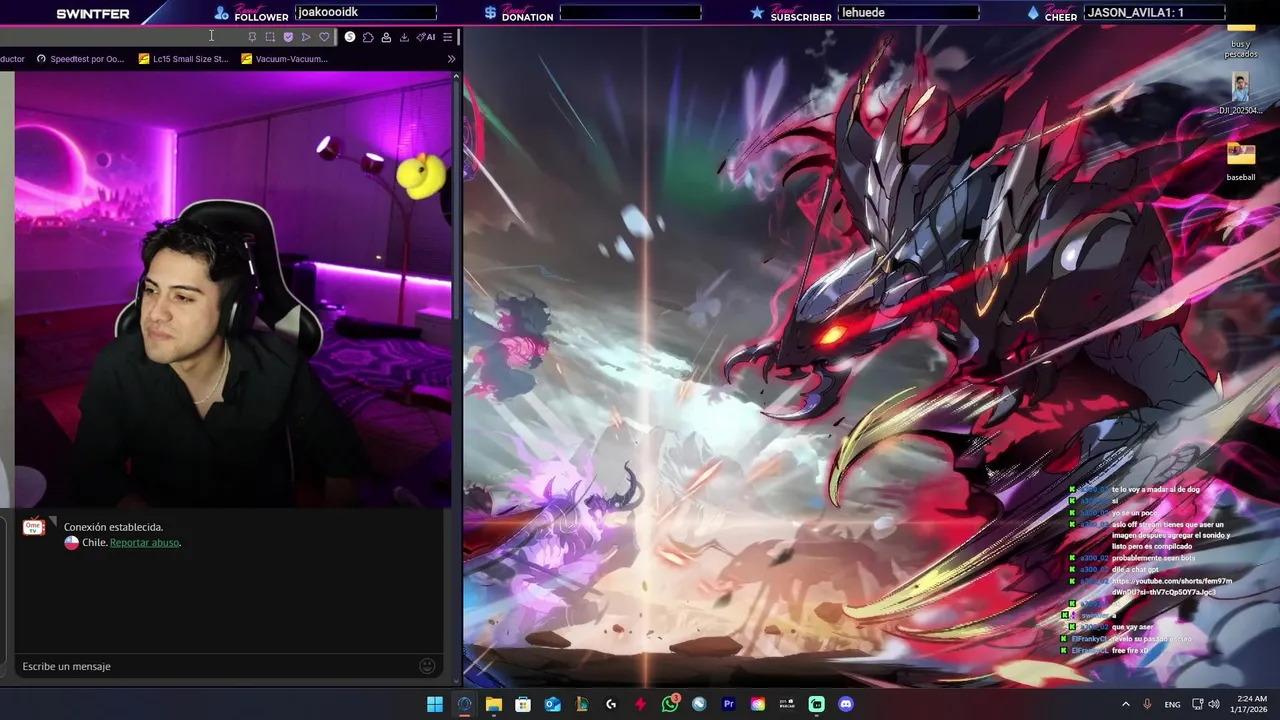Click the AI assistant button in browser toolbar
The height and width of the screenshot is (720, 1280).
[x=426, y=37]
